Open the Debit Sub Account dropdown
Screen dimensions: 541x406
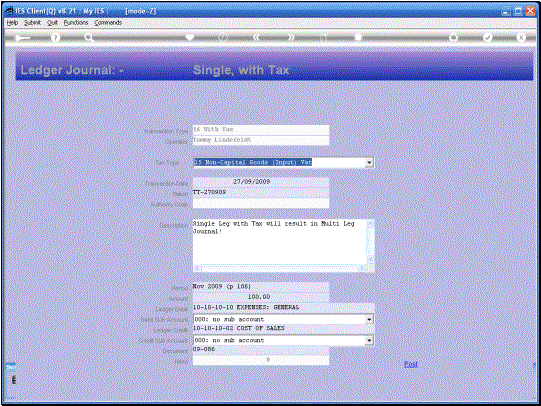point(370,319)
